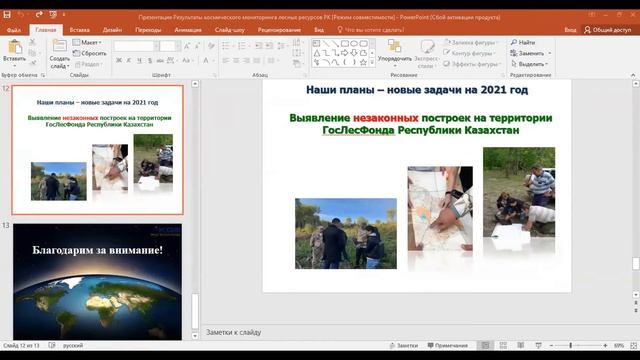
Task: Switch to the Вставка tab
Action: pos(80,30)
